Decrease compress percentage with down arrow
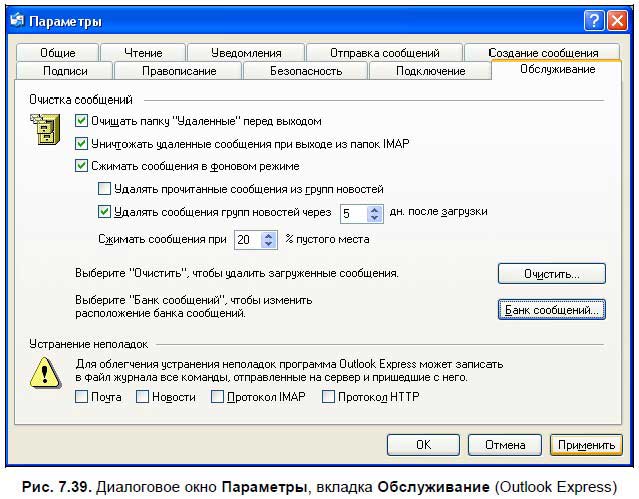 click(x=269, y=244)
